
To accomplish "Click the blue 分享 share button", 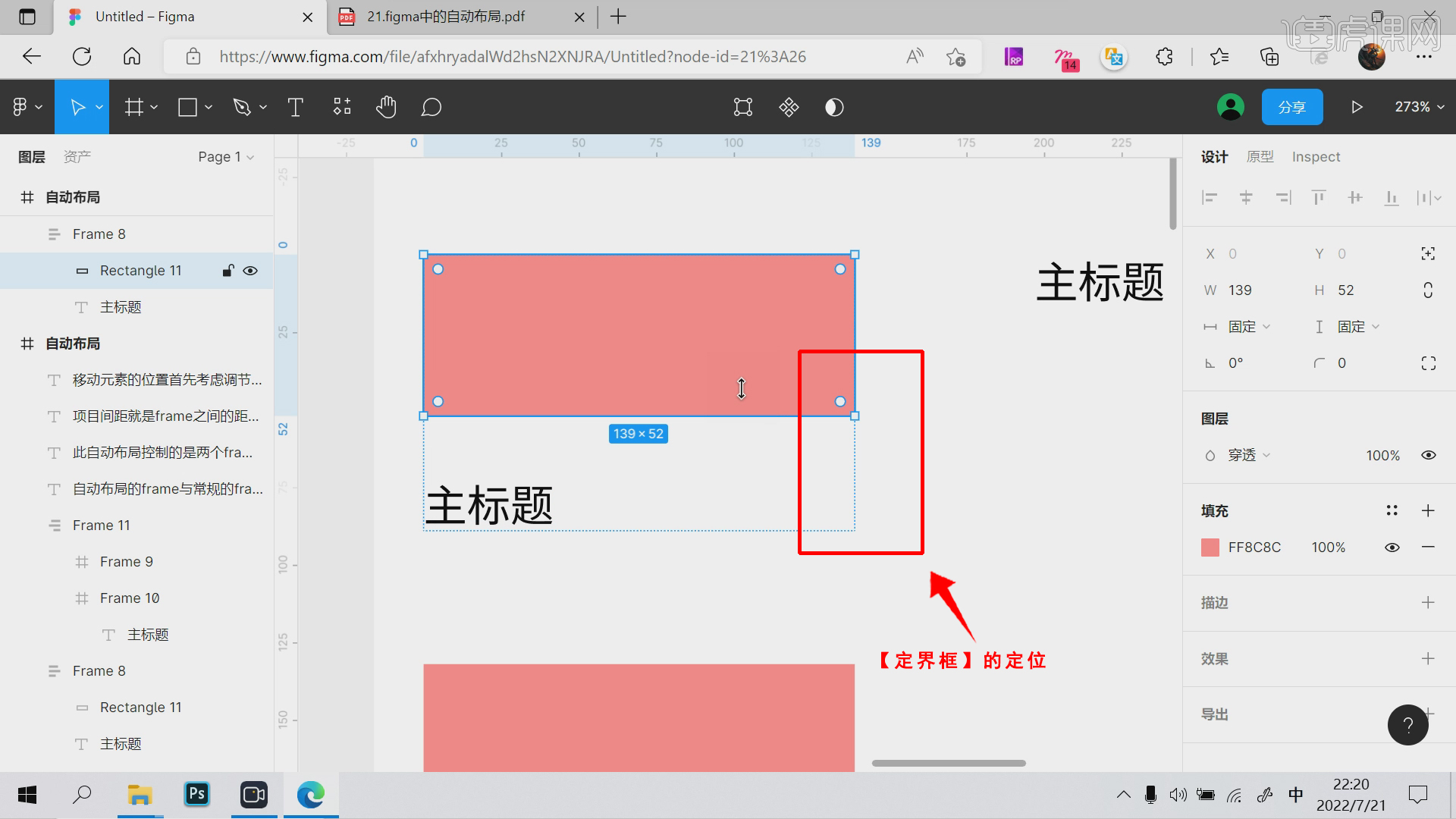I will tap(1292, 106).
